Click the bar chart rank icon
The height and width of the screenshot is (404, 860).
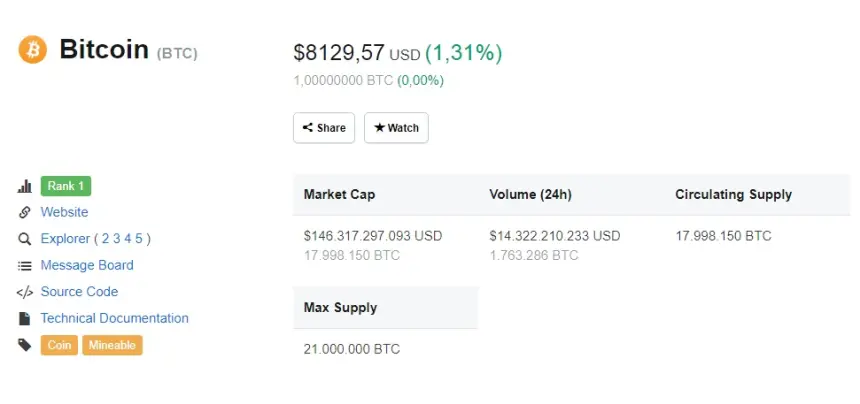tap(24, 186)
